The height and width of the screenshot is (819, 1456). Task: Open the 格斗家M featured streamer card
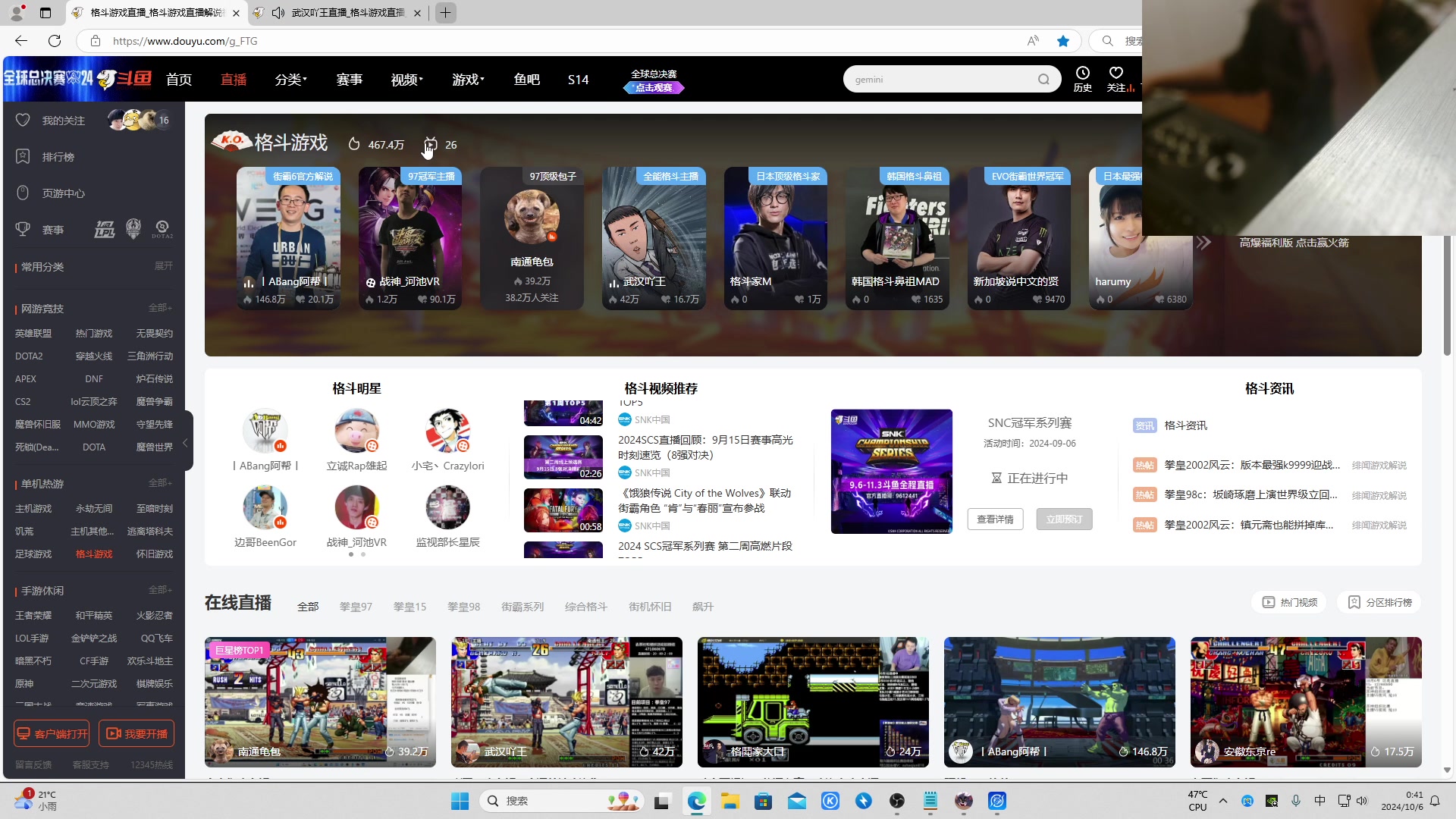click(x=775, y=238)
